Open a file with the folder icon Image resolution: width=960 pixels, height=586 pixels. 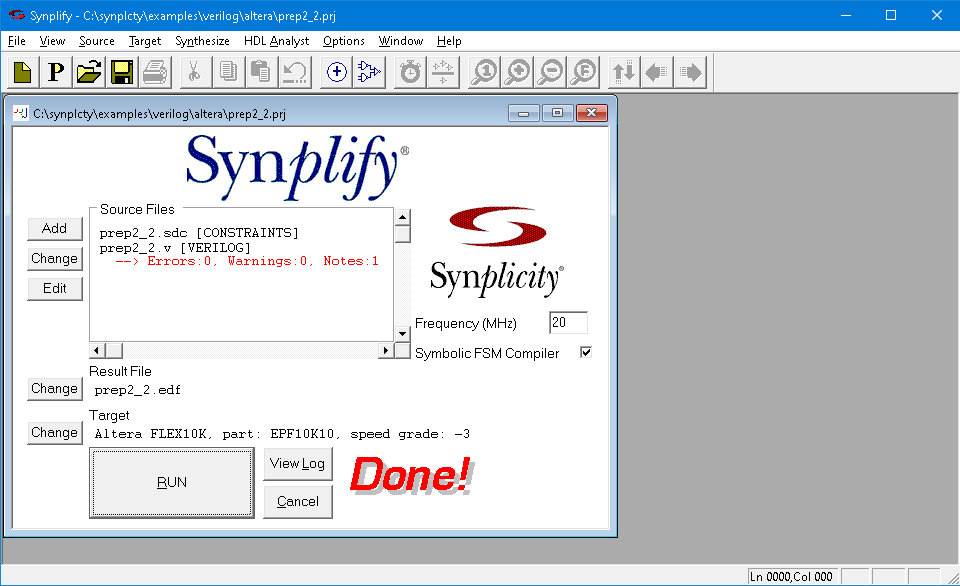pos(89,72)
